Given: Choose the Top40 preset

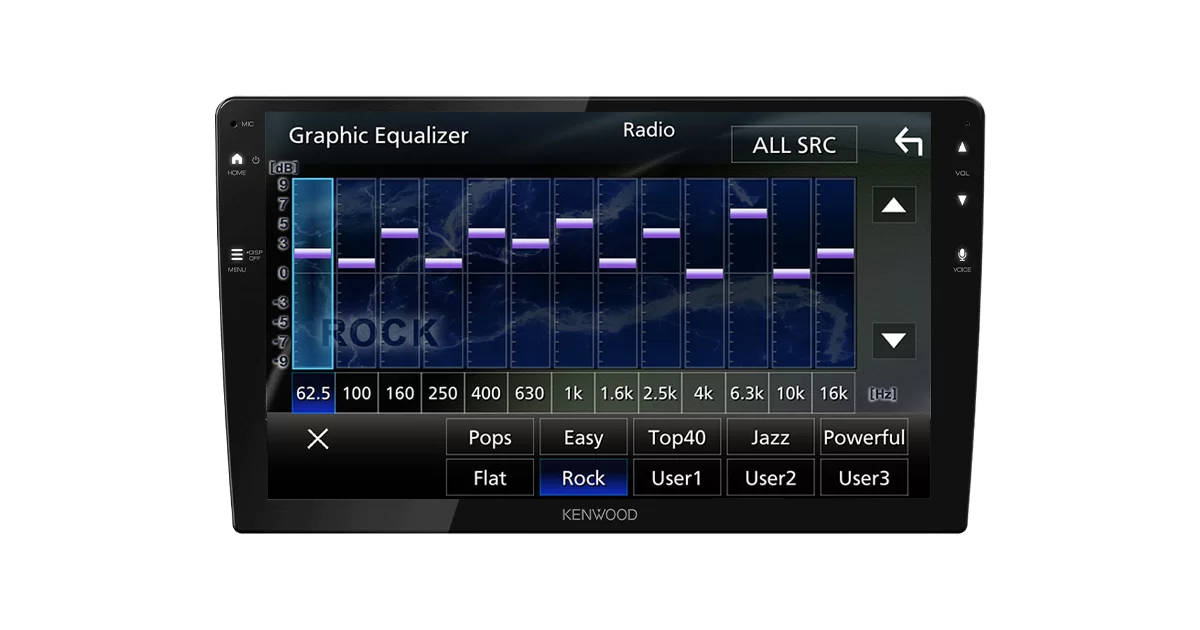Looking at the screenshot, I should 677,437.
